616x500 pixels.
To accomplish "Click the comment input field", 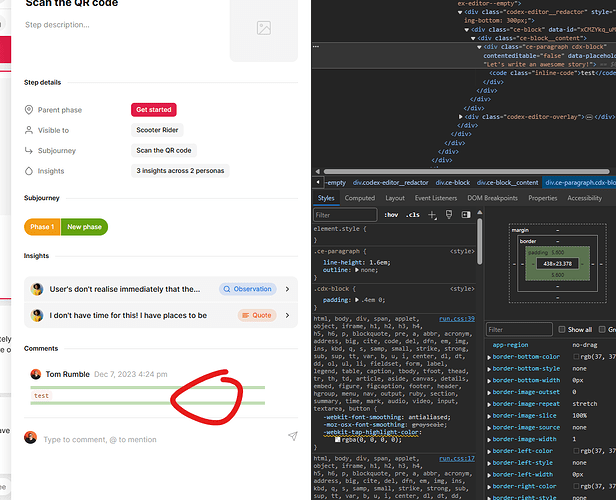I will pyautogui.click(x=163, y=440).
